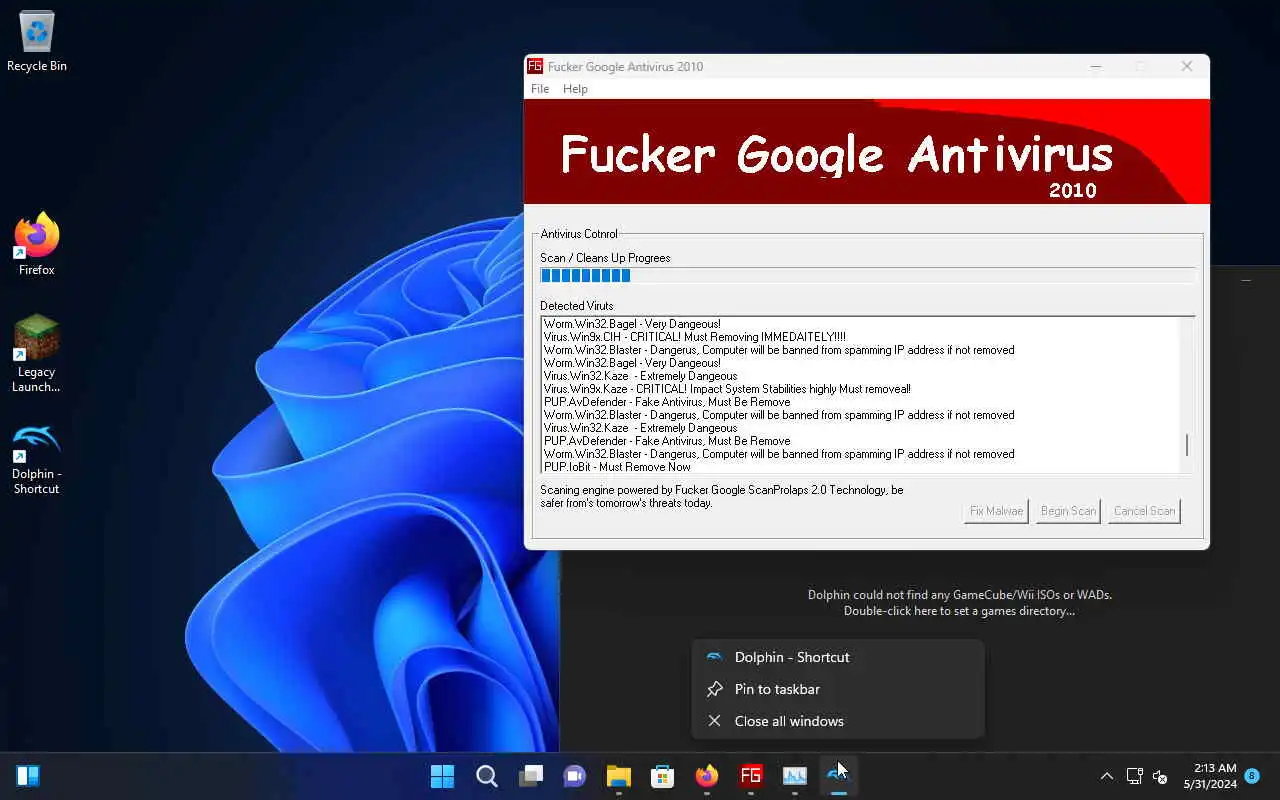Switch to Firefox on the taskbar
1280x800 pixels.
(x=706, y=776)
